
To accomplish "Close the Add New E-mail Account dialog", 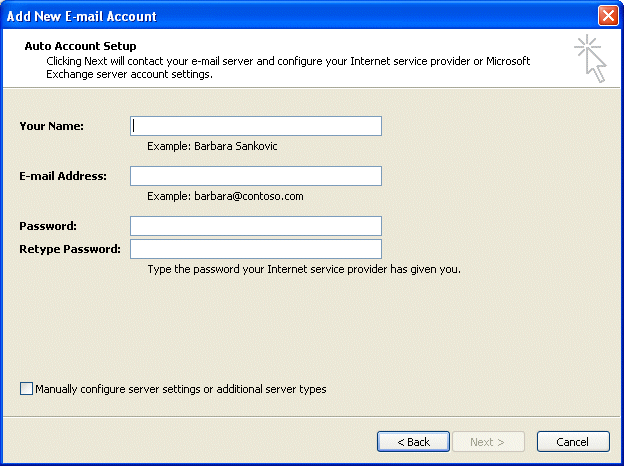I will 608,16.
